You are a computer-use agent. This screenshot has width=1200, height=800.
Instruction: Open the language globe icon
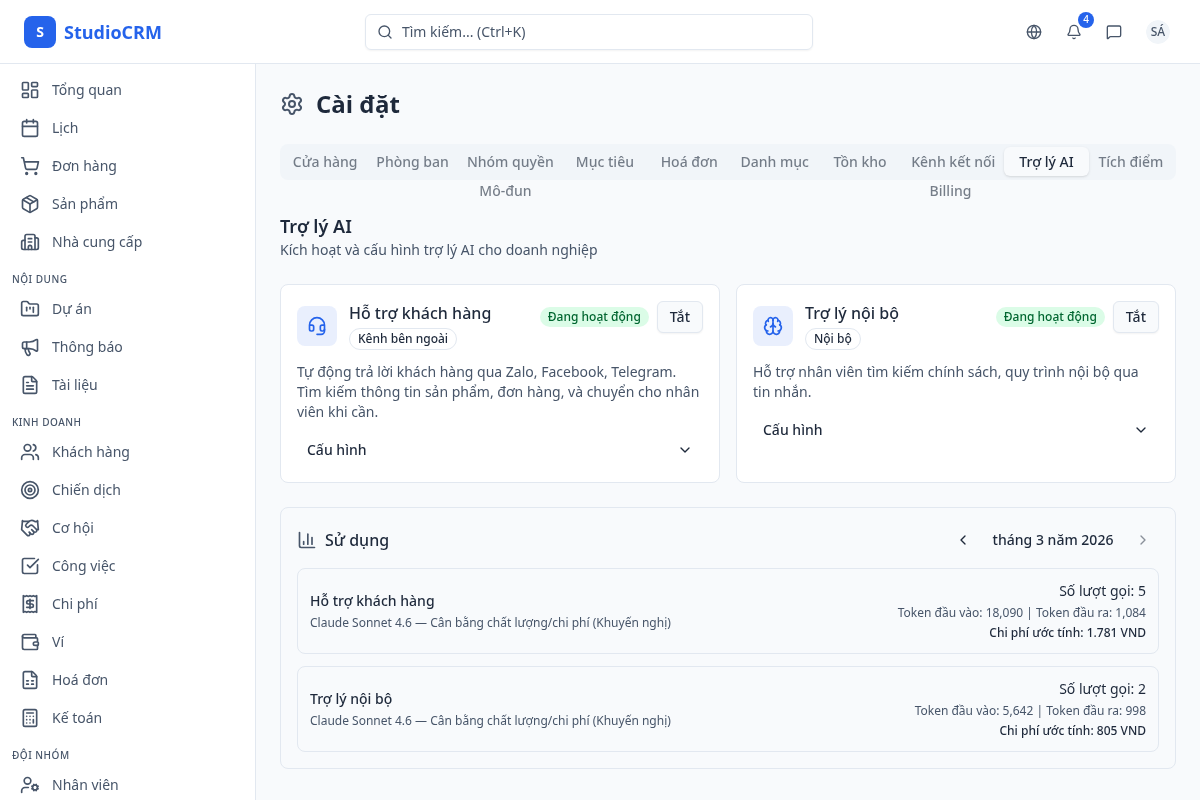coord(1034,32)
